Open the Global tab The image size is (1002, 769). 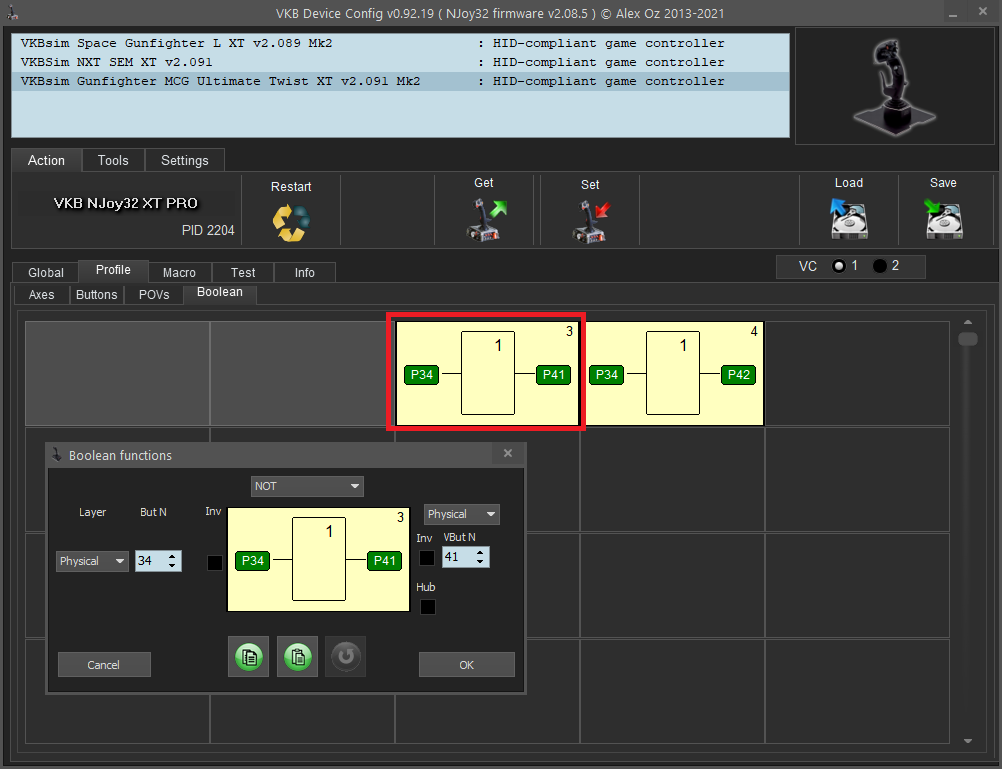click(46, 272)
